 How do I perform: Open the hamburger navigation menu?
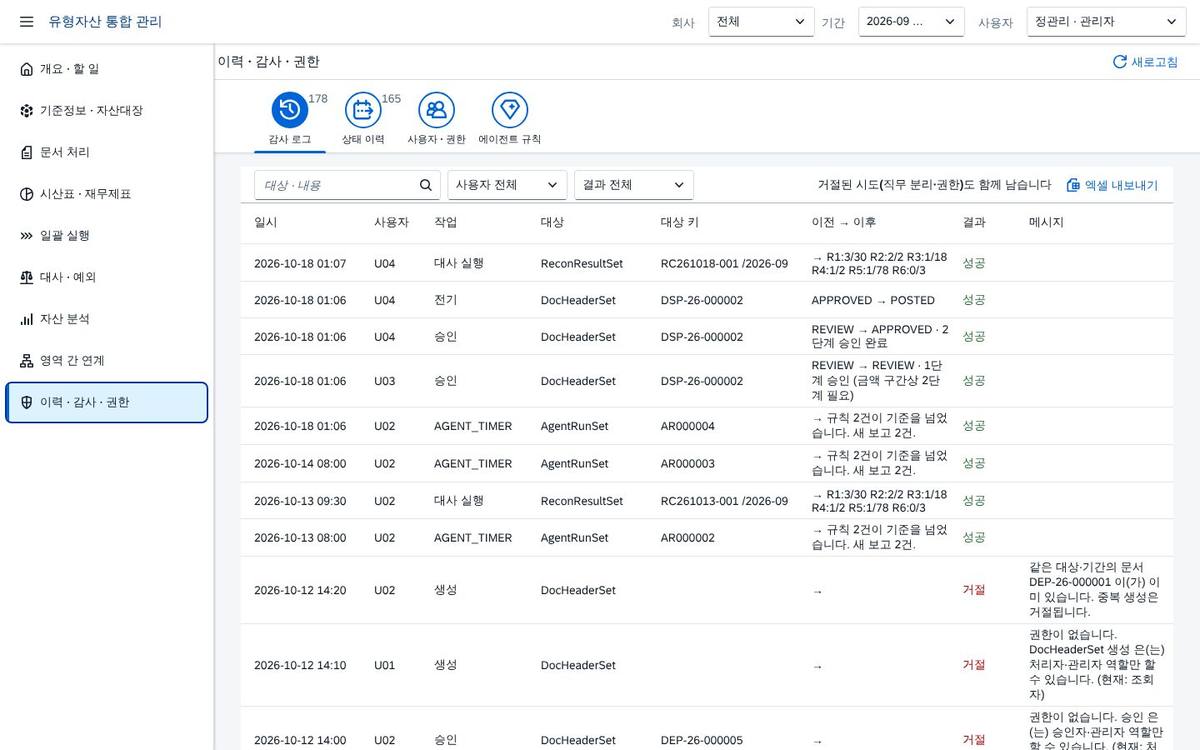27,22
